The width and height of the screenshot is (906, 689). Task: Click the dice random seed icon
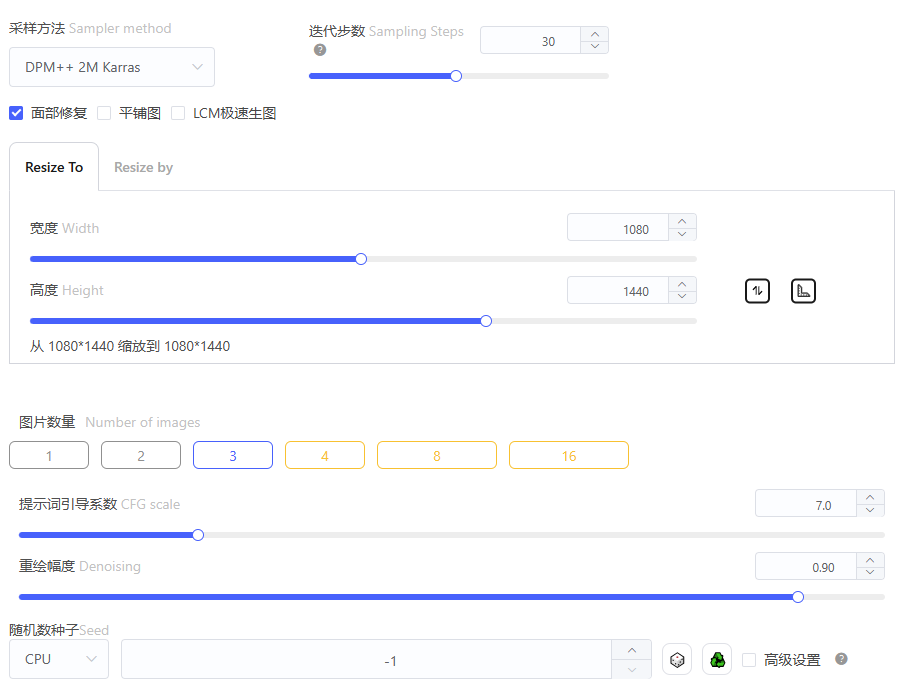tap(677, 659)
